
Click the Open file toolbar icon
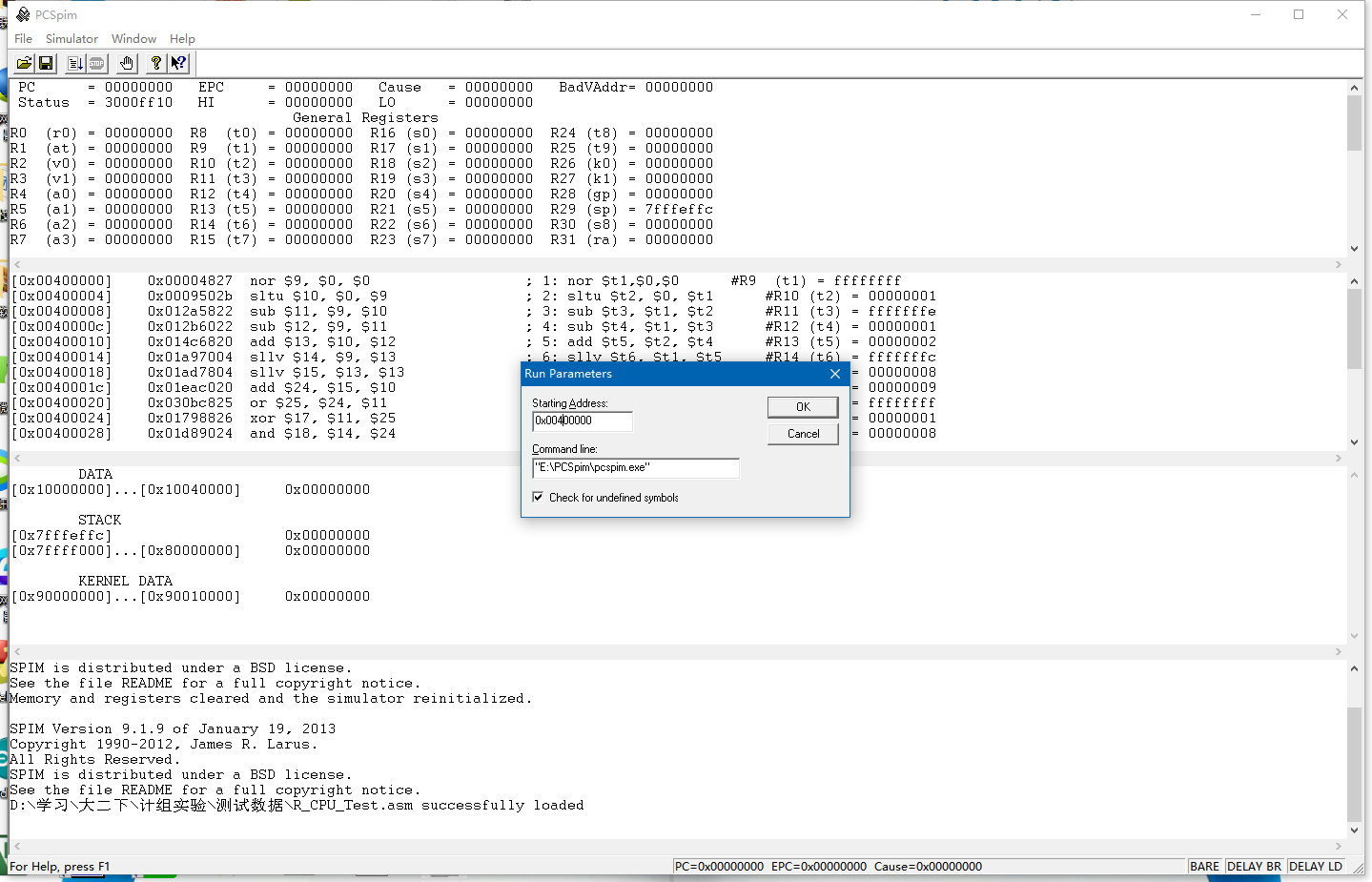24,63
